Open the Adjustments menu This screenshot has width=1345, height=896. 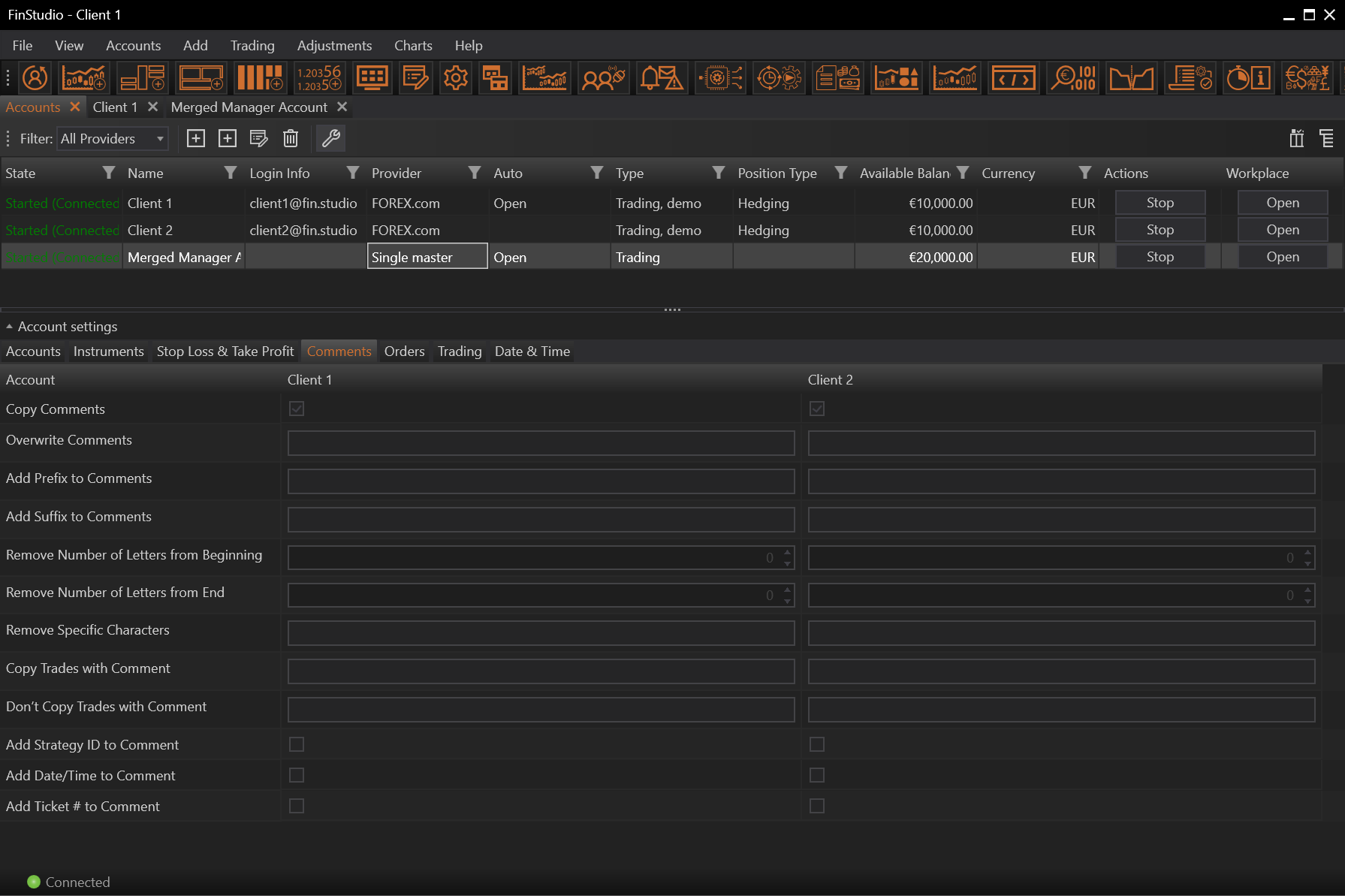334,46
